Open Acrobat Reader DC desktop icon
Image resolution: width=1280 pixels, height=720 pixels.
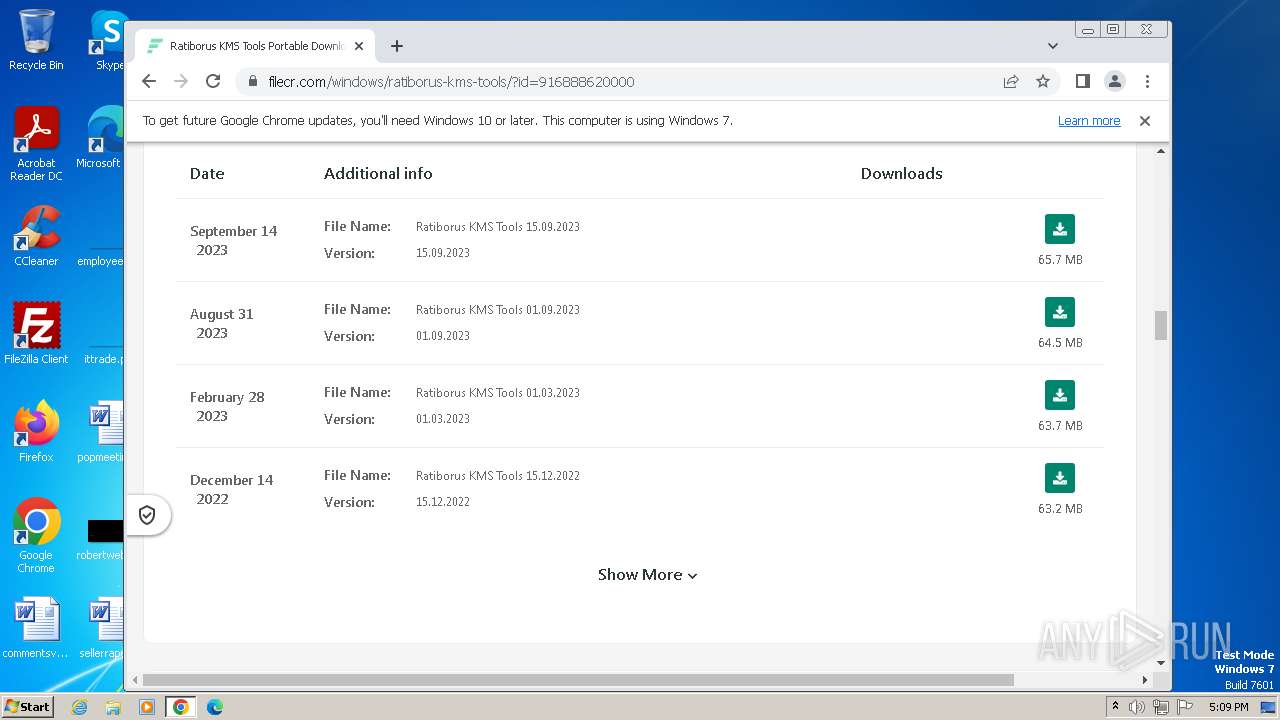[36, 144]
